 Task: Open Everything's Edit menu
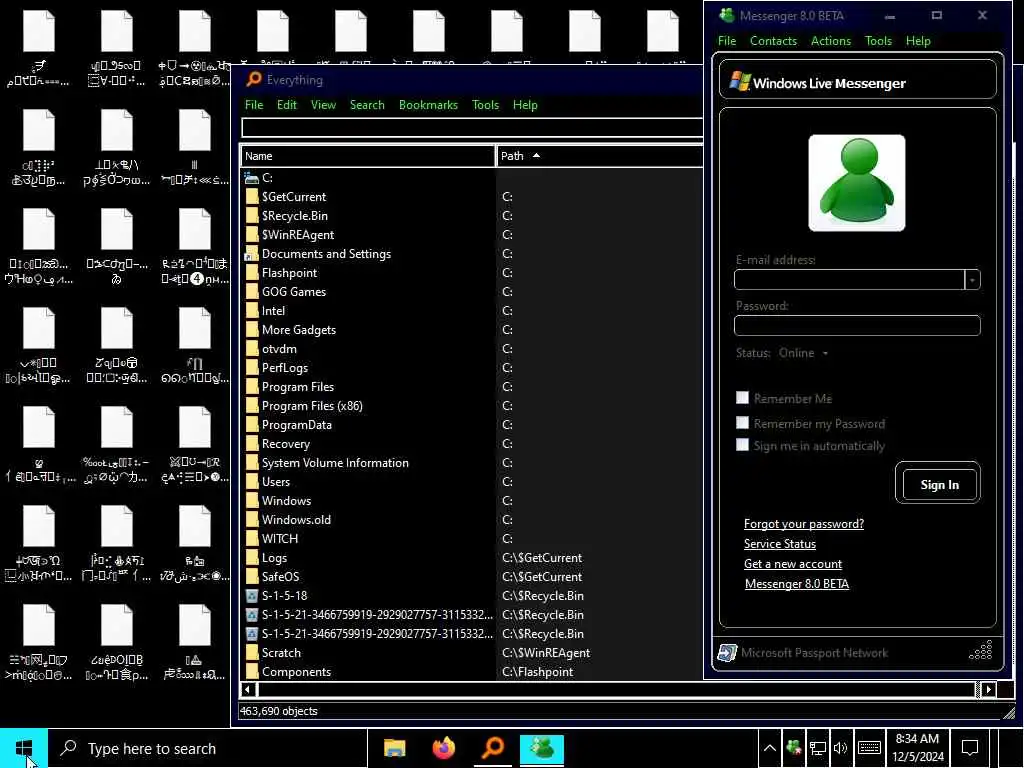287,104
